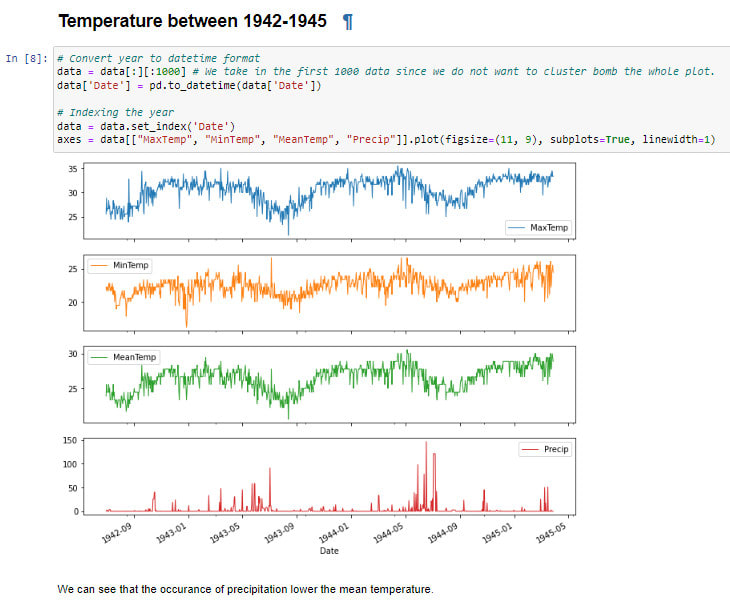This screenshot has height=610, width=730.
Task: Click the data.set_index('Date') code line
Action: pyautogui.click(x=146, y=126)
